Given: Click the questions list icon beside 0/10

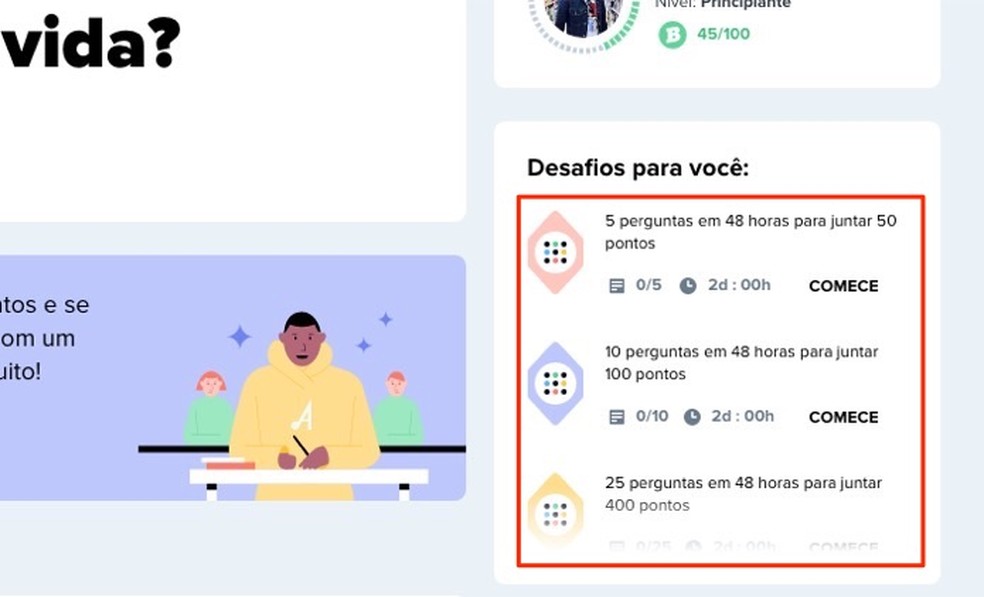Looking at the screenshot, I should click(617, 417).
